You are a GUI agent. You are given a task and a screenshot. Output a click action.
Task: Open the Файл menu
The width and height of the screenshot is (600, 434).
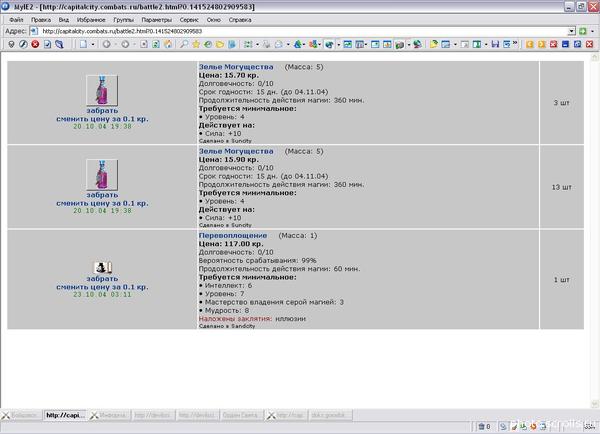pyautogui.click(x=16, y=20)
